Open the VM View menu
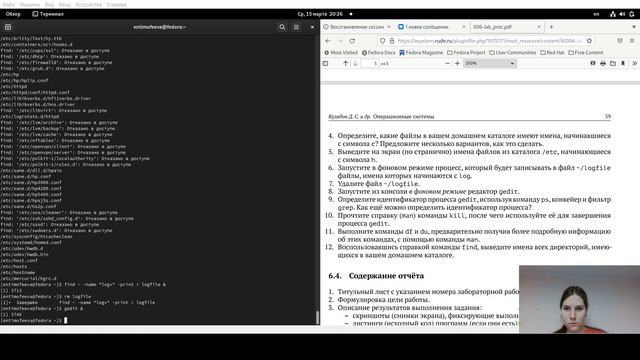Screen dimensions: 640x360 click(x=49, y=4)
